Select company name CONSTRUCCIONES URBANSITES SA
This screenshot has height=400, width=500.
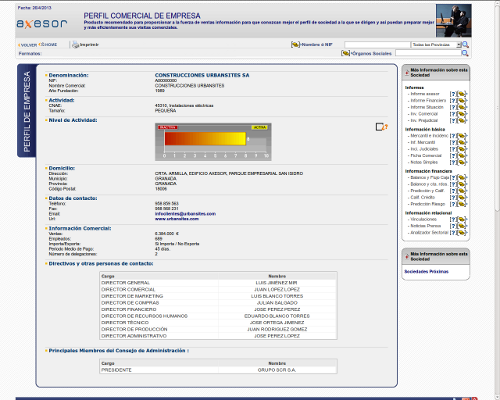pyautogui.click(x=202, y=75)
